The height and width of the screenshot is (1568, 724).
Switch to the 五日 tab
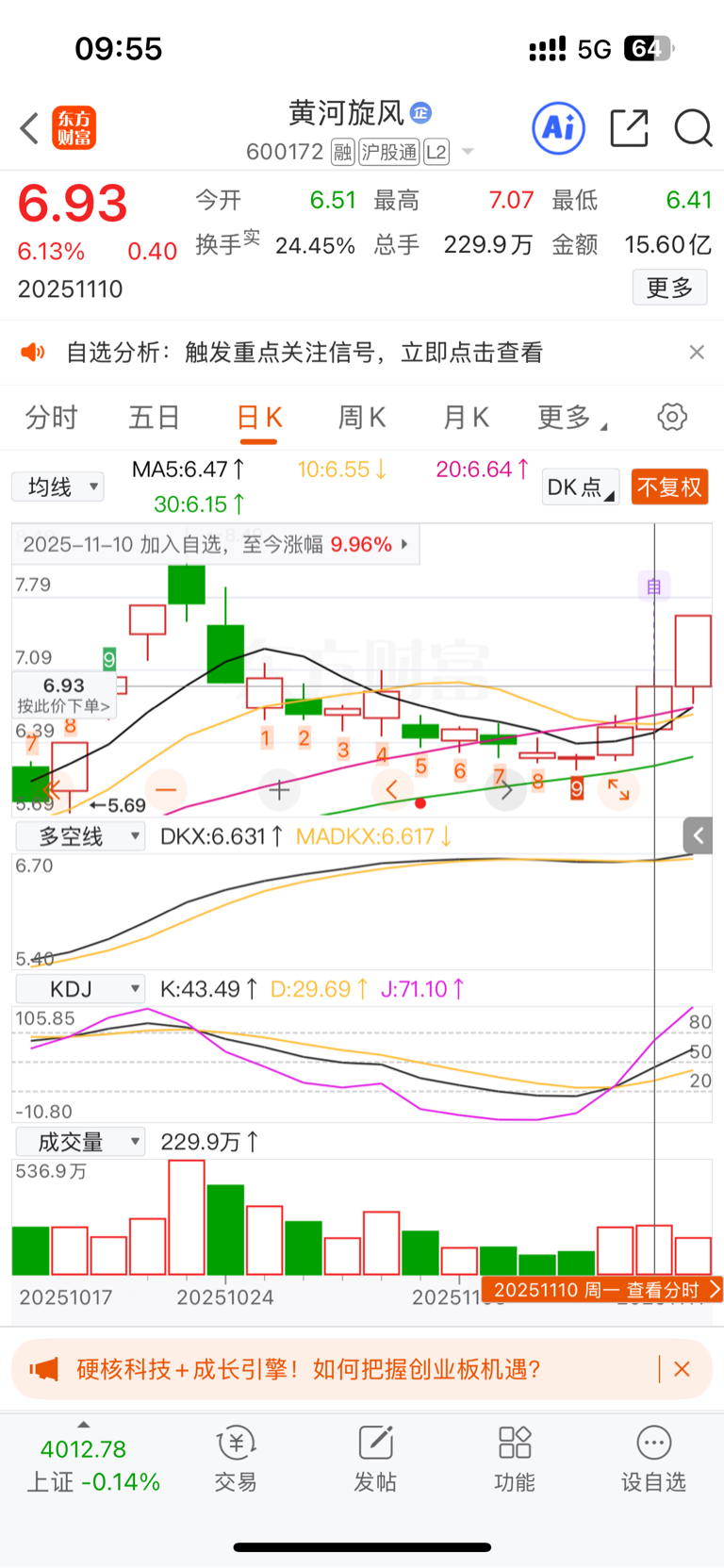pos(155,418)
